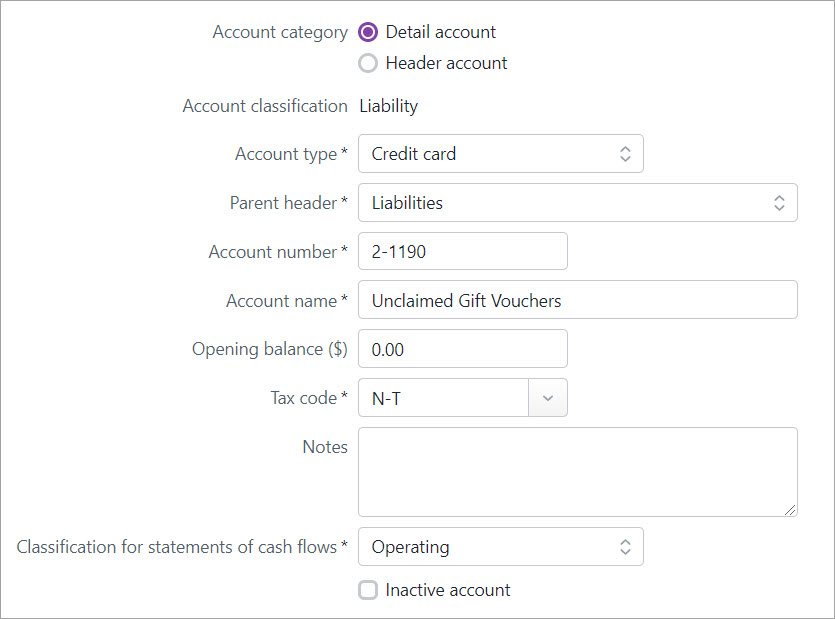
Task: Select the Detail account radio button
Action: click(368, 31)
